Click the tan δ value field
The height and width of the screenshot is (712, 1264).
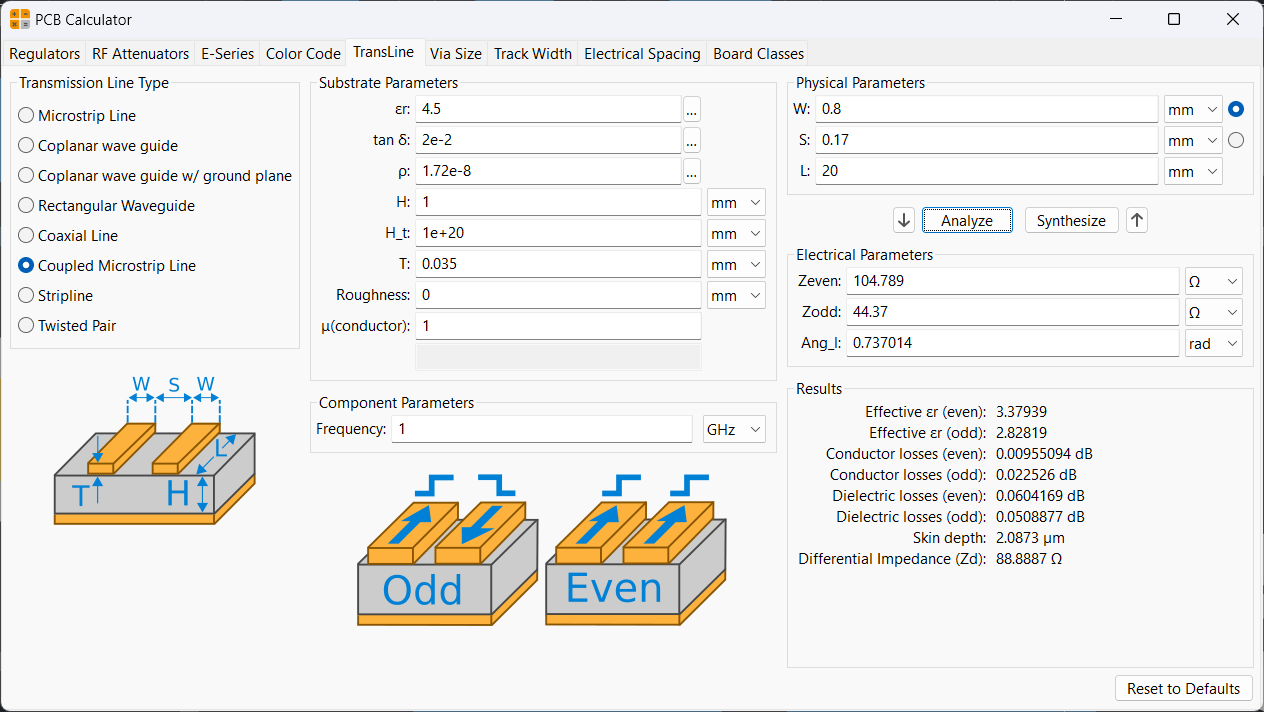tap(548, 140)
